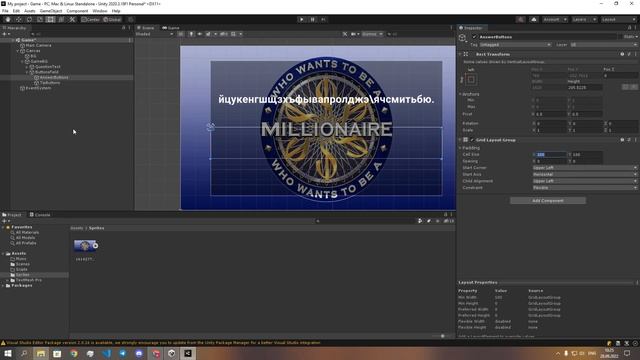
Task: Select the Rotate tool in the toolbar
Action: (x=29, y=19)
